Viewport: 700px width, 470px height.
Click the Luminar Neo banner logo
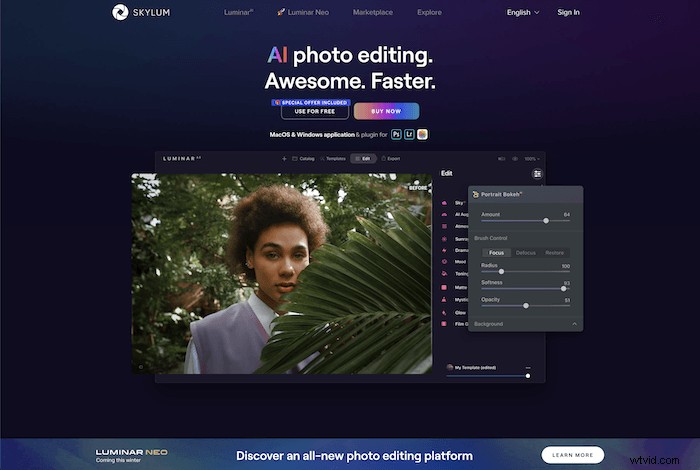click(132, 452)
